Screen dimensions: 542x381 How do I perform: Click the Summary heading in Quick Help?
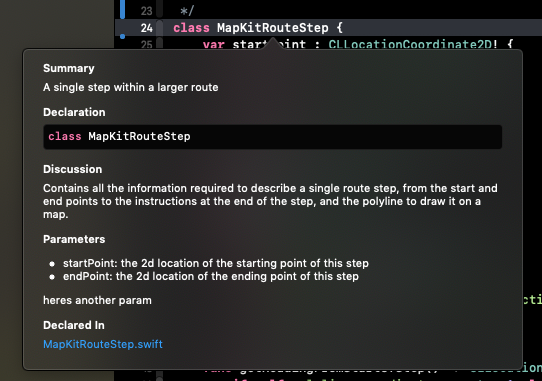[x=69, y=68]
